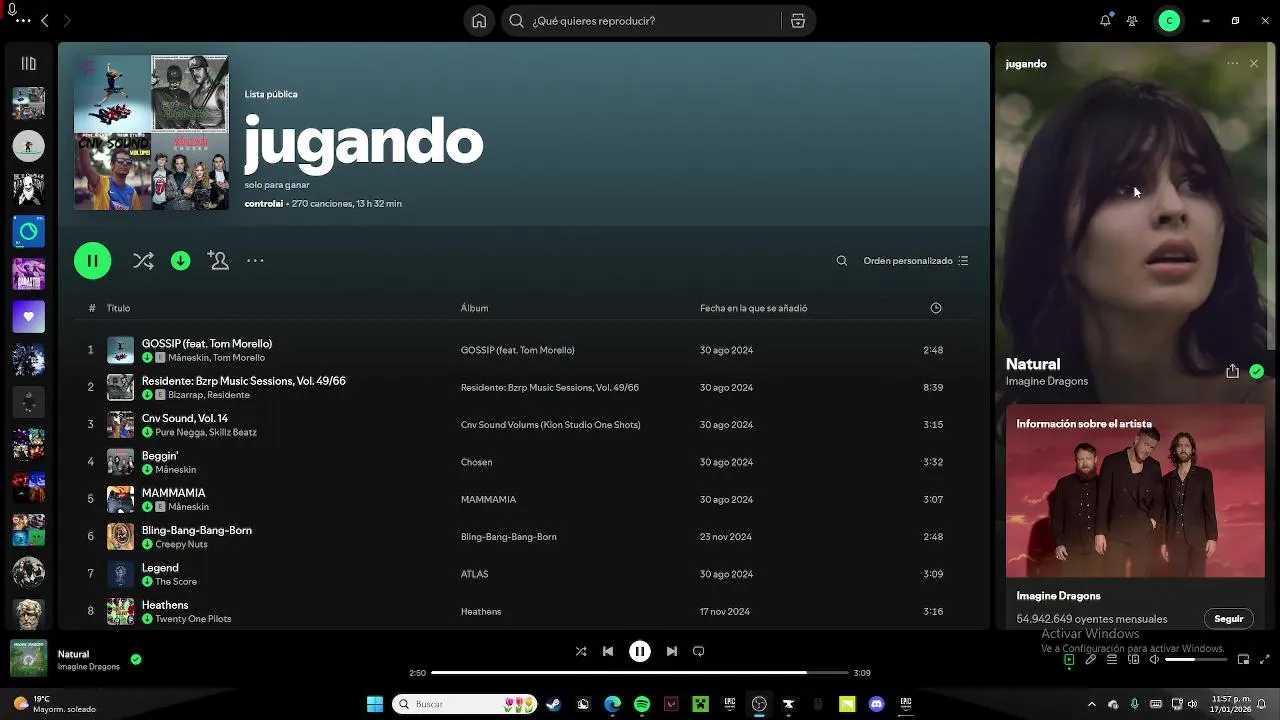Open MAMMAMIA album link
This screenshot has width=1280, height=720.
point(488,500)
